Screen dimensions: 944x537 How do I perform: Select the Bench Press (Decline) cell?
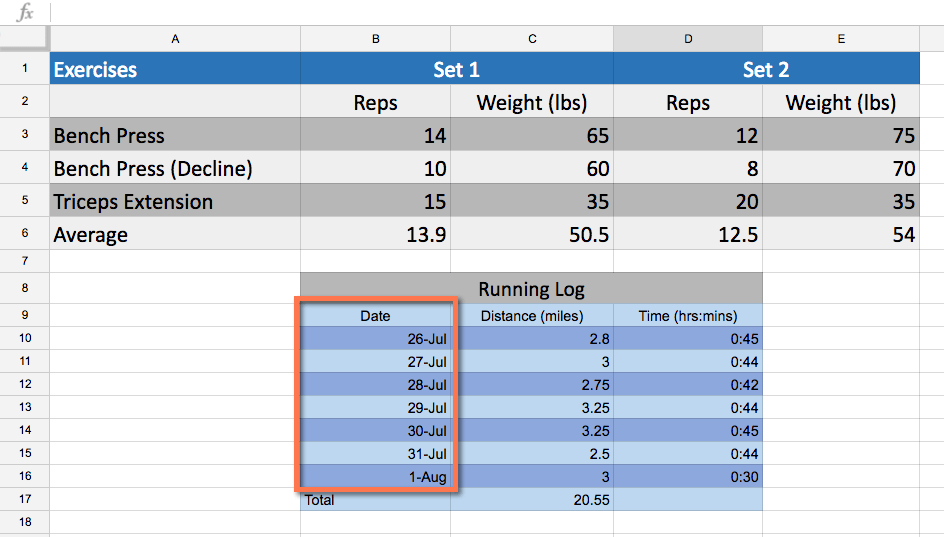[175, 169]
